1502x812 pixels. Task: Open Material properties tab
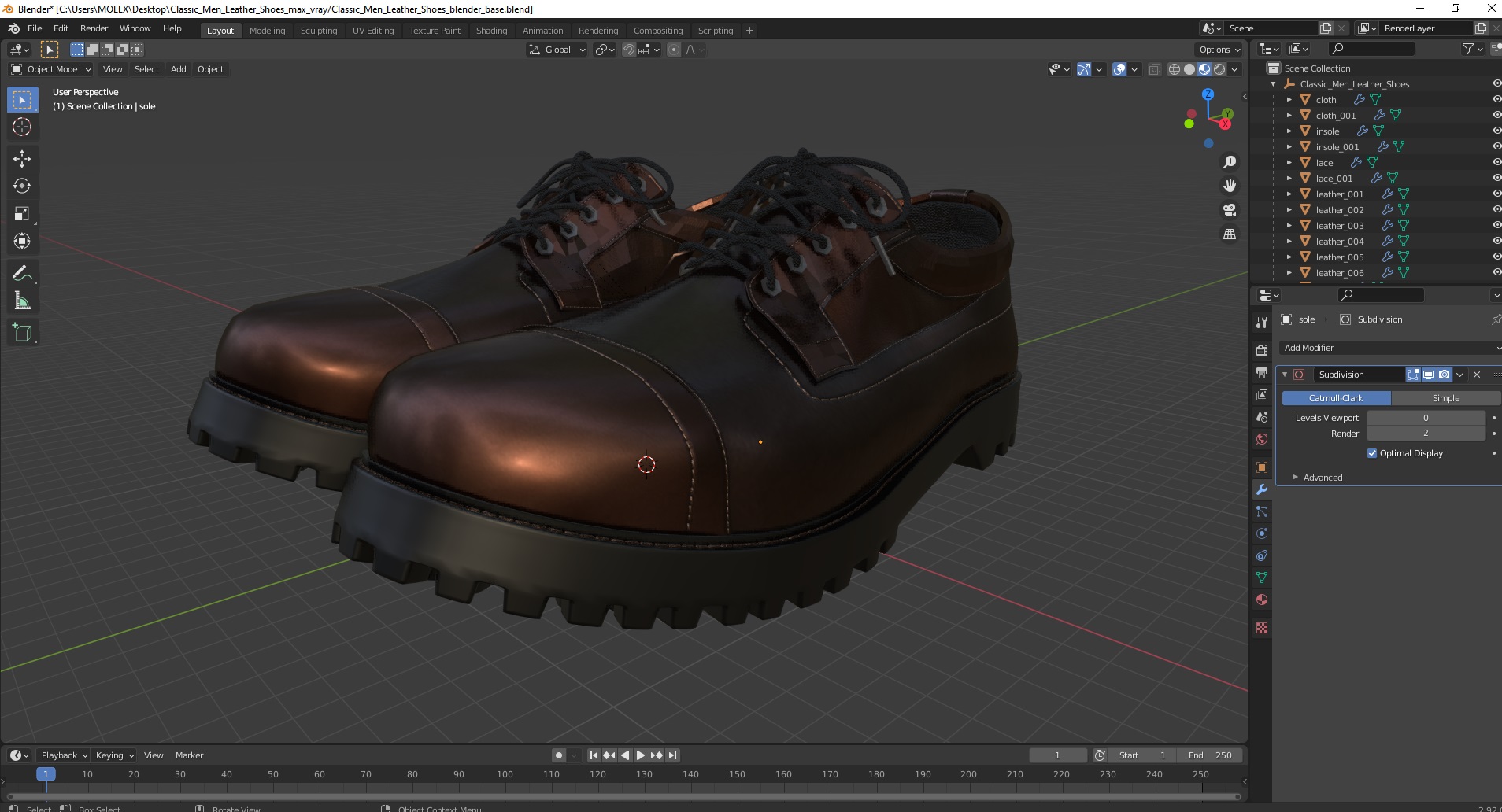[1262, 600]
